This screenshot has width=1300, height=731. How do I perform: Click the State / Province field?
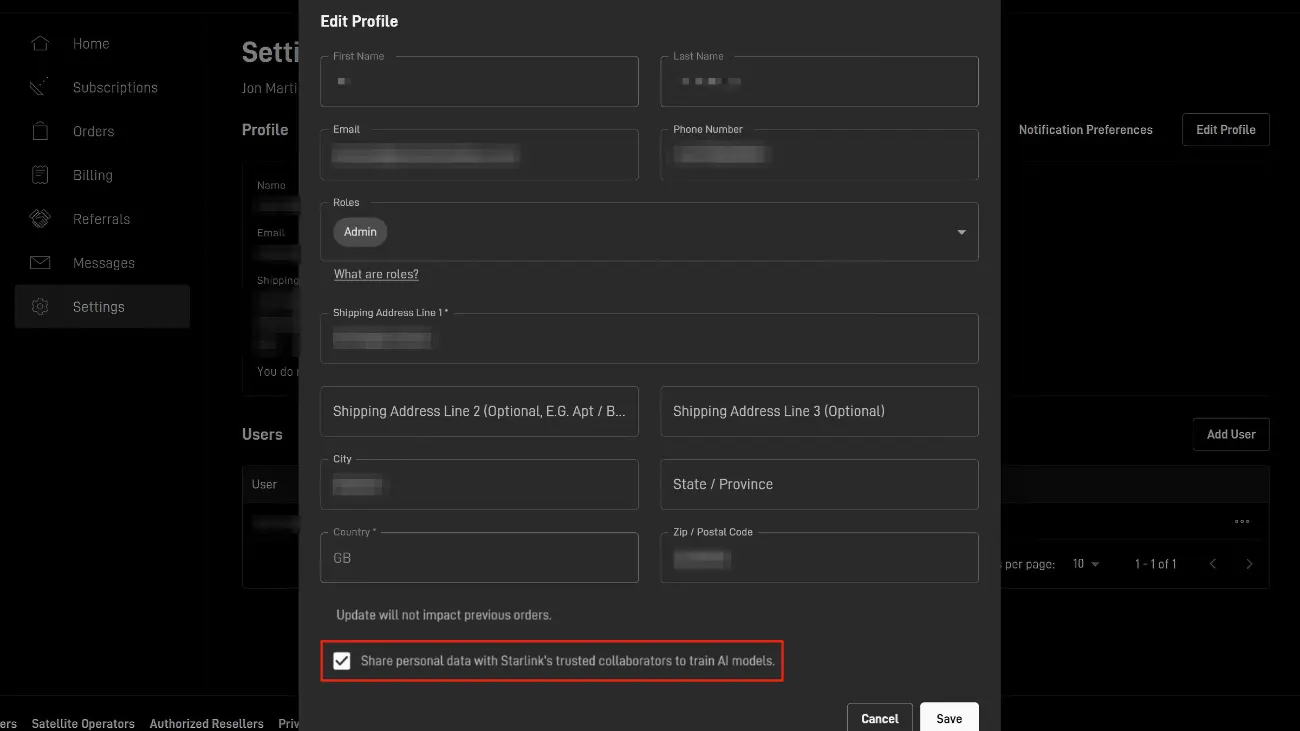coord(819,484)
